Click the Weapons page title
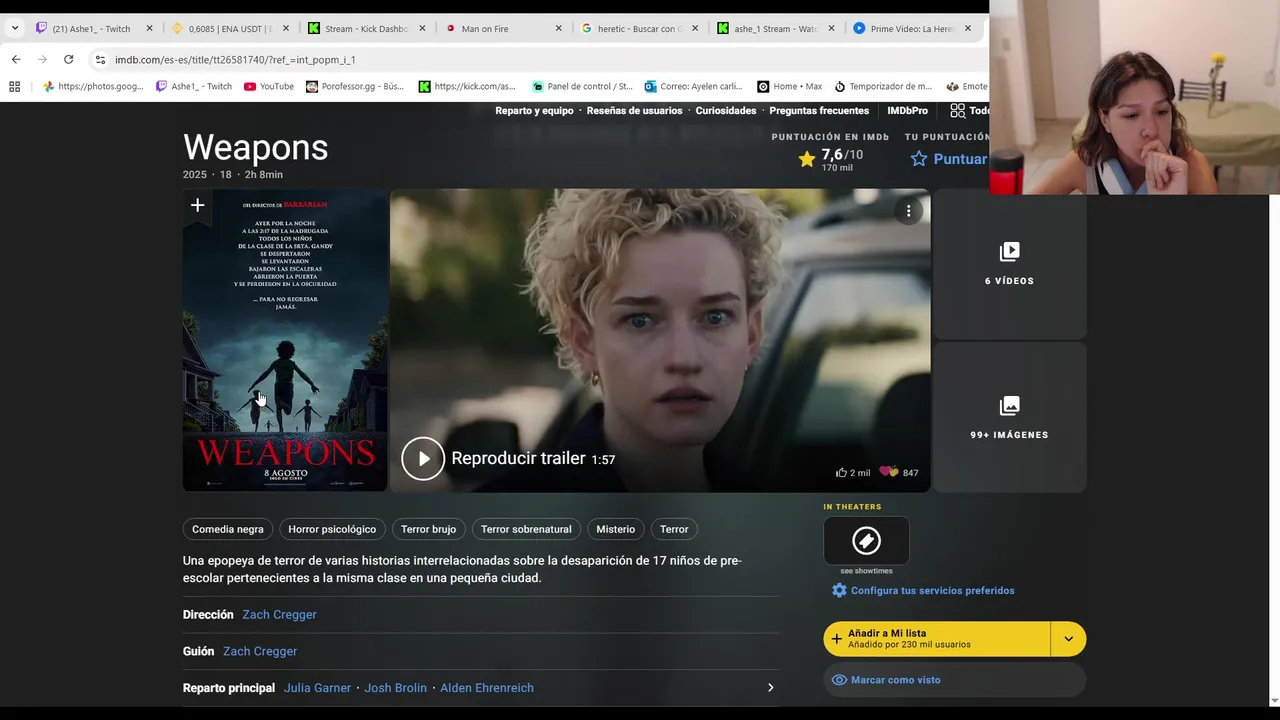Image resolution: width=1280 pixels, height=720 pixels. click(x=255, y=148)
